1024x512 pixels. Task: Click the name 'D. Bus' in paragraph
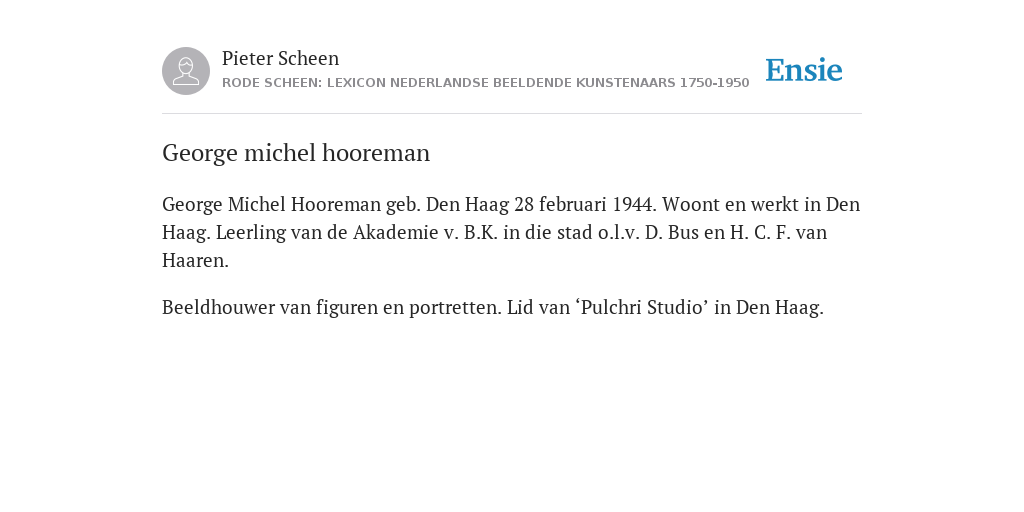[672, 232]
